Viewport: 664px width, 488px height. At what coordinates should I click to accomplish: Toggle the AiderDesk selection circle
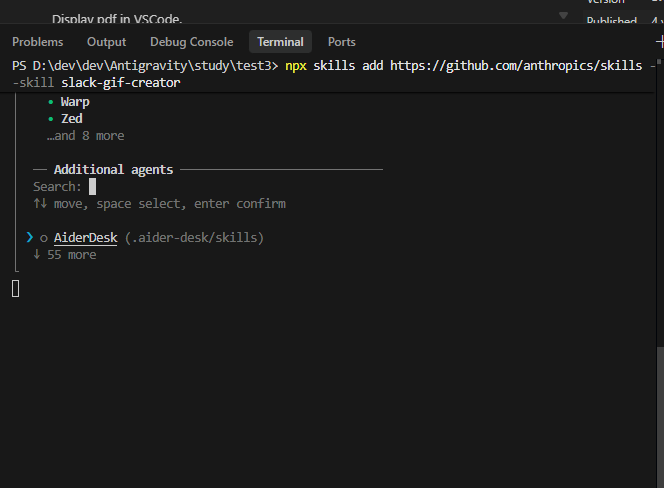pyautogui.click(x=44, y=238)
